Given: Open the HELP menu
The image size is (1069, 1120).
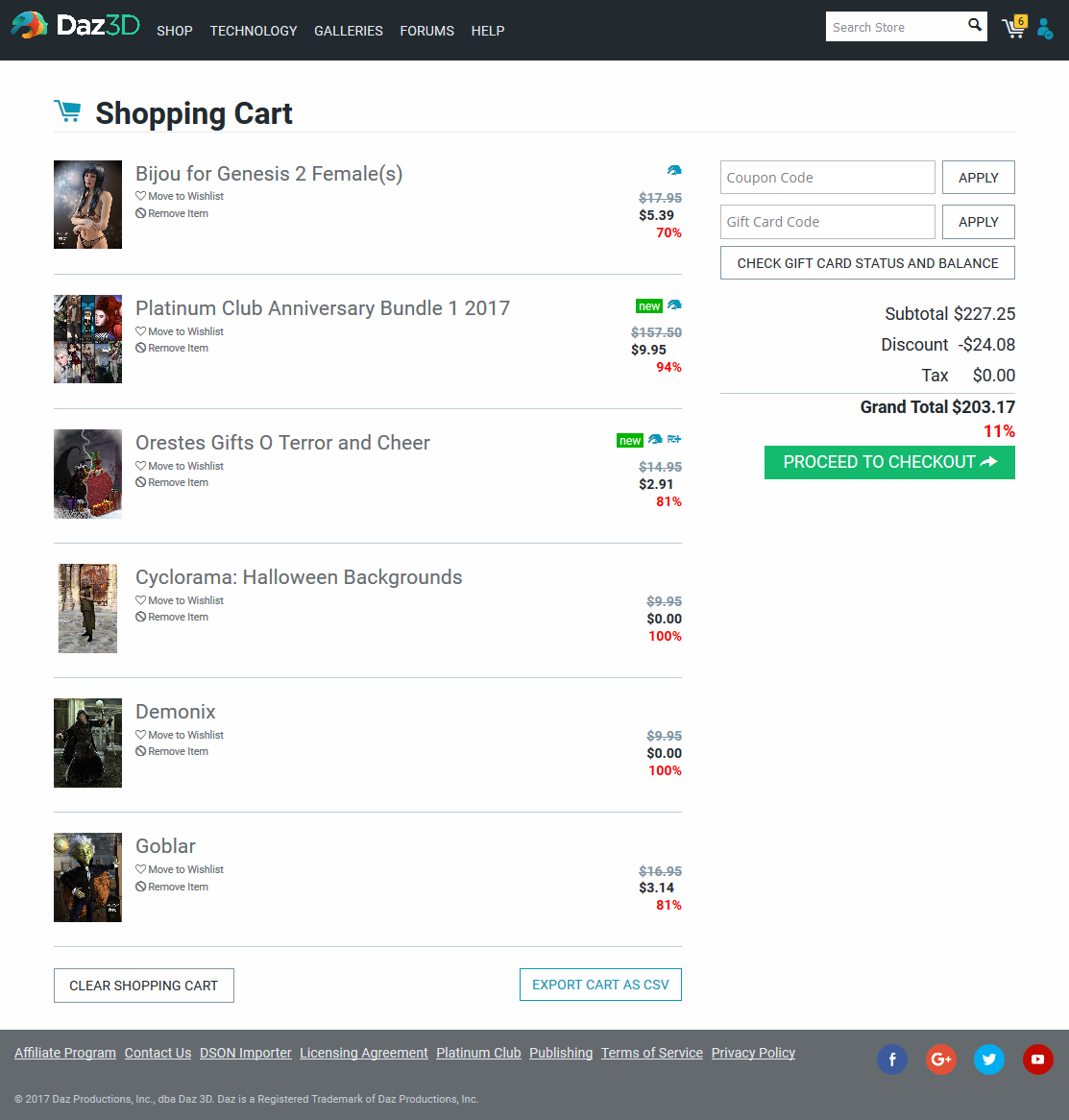Looking at the screenshot, I should coord(488,31).
